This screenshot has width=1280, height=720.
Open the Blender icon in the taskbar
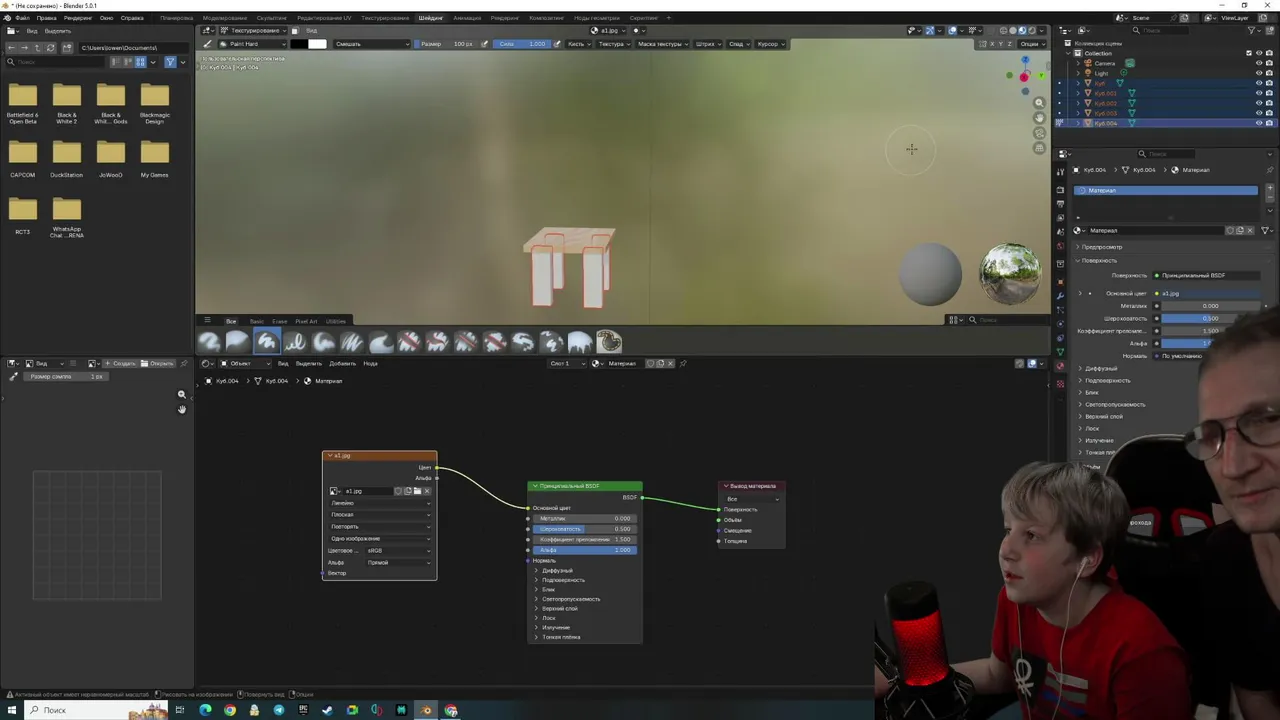[x=426, y=710]
